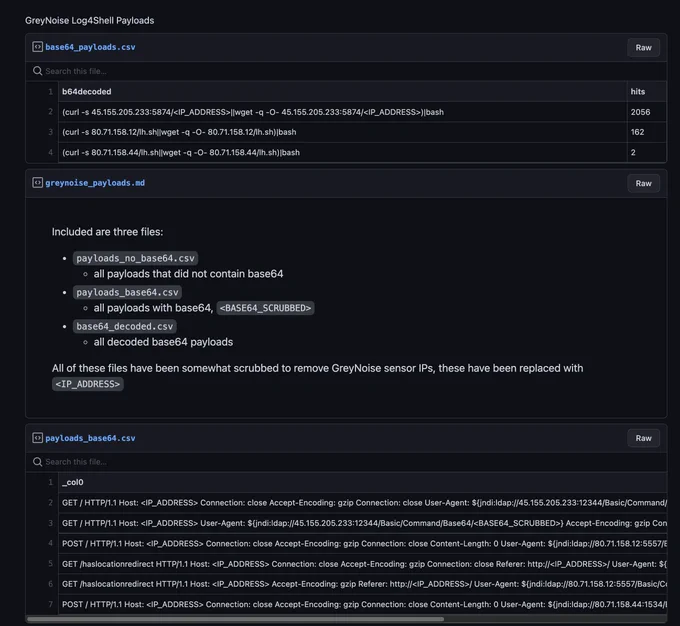Open the base64_payloads.csv file link

point(90,47)
